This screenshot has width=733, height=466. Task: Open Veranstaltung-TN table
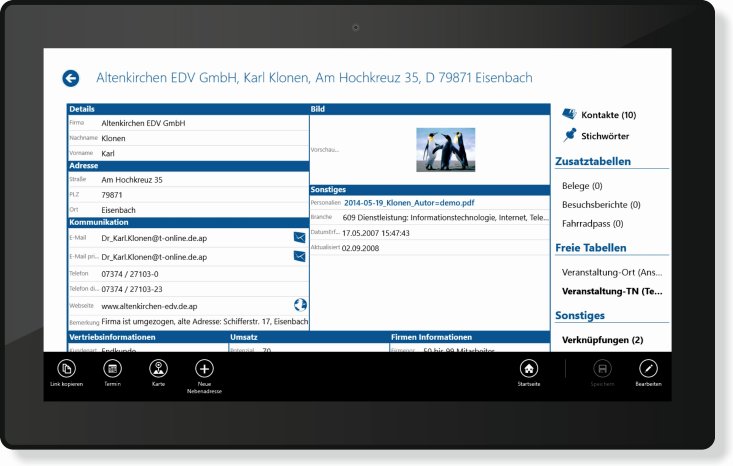(x=612, y=291)
